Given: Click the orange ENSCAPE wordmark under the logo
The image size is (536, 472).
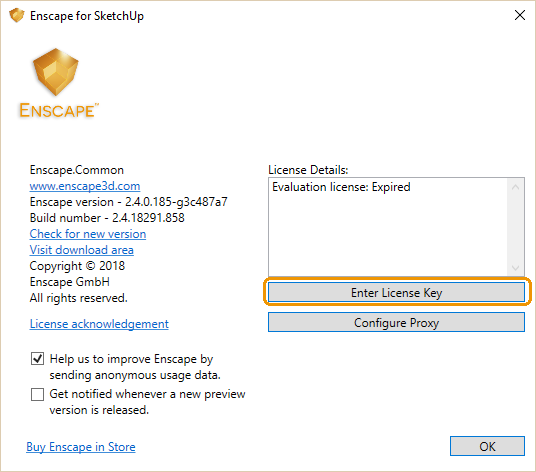Looking at the screenshot, I should (59, 110).
